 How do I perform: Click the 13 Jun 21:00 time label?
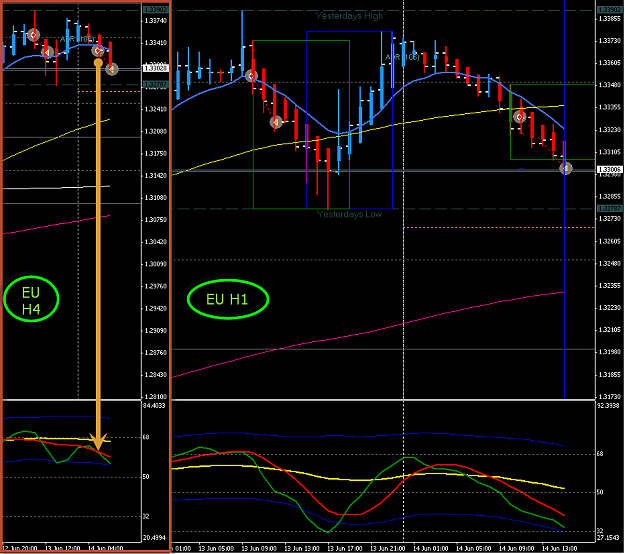[388, 549]
